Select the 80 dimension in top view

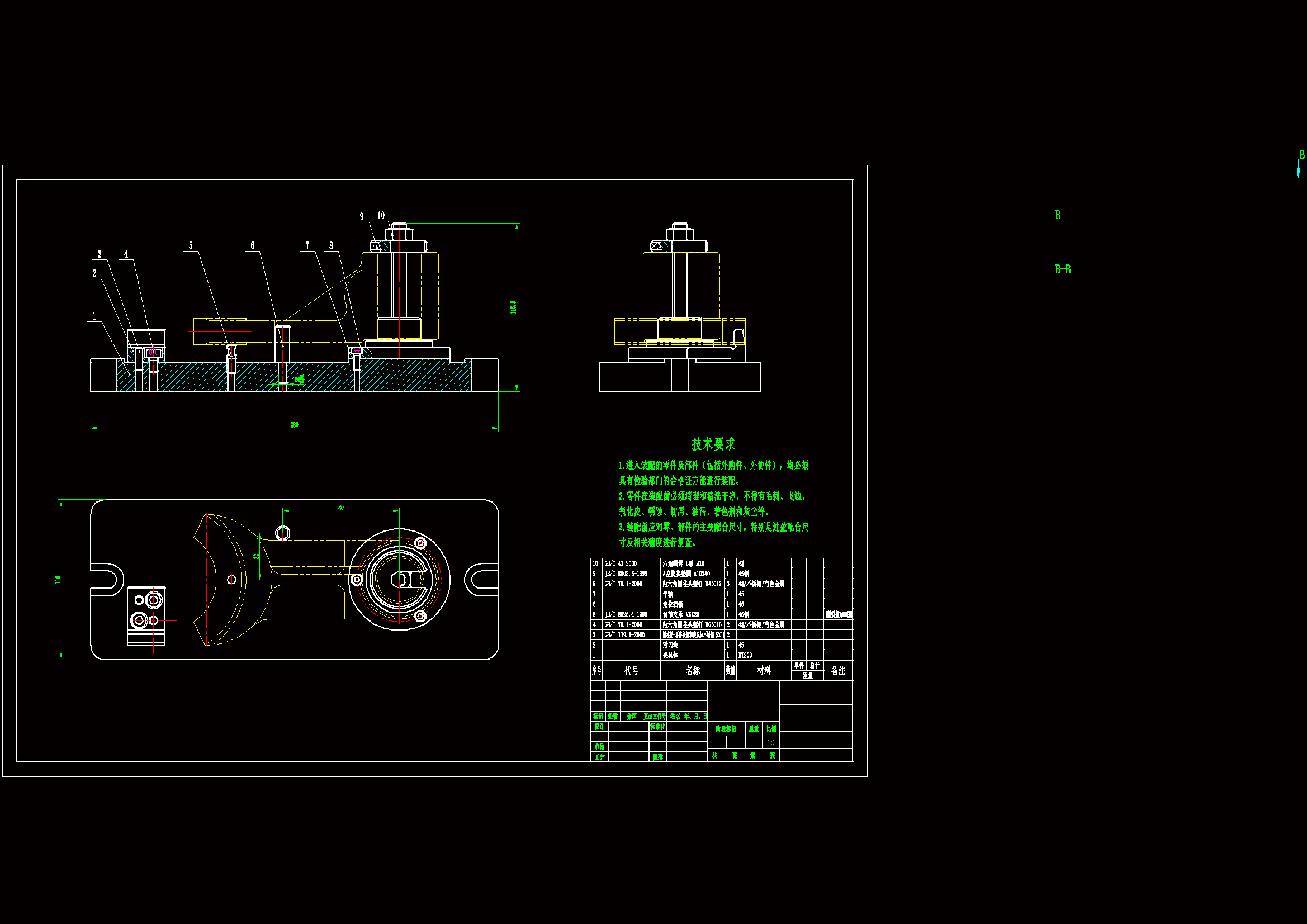341,508
